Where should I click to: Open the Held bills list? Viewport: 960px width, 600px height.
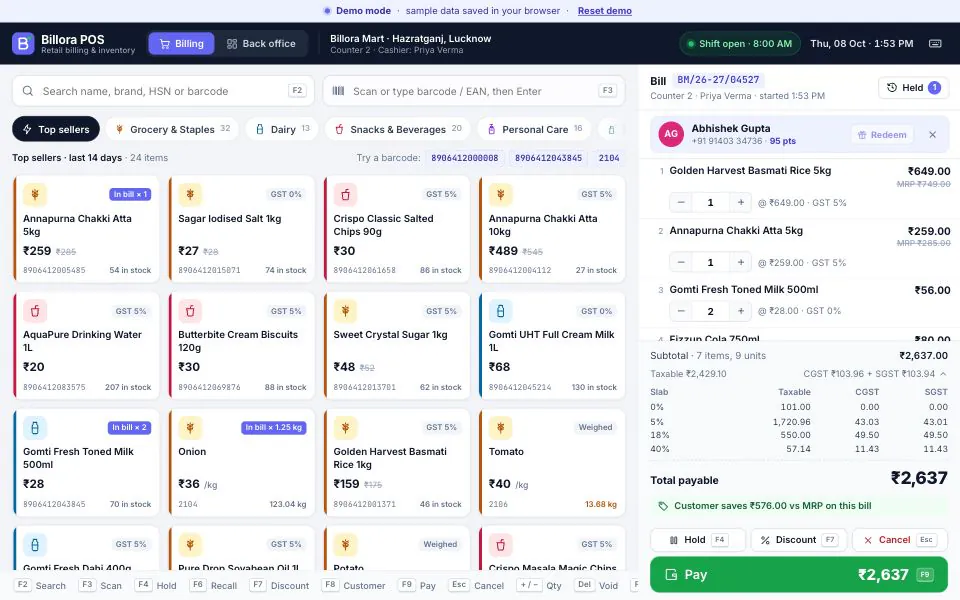(x=913, y=88)
